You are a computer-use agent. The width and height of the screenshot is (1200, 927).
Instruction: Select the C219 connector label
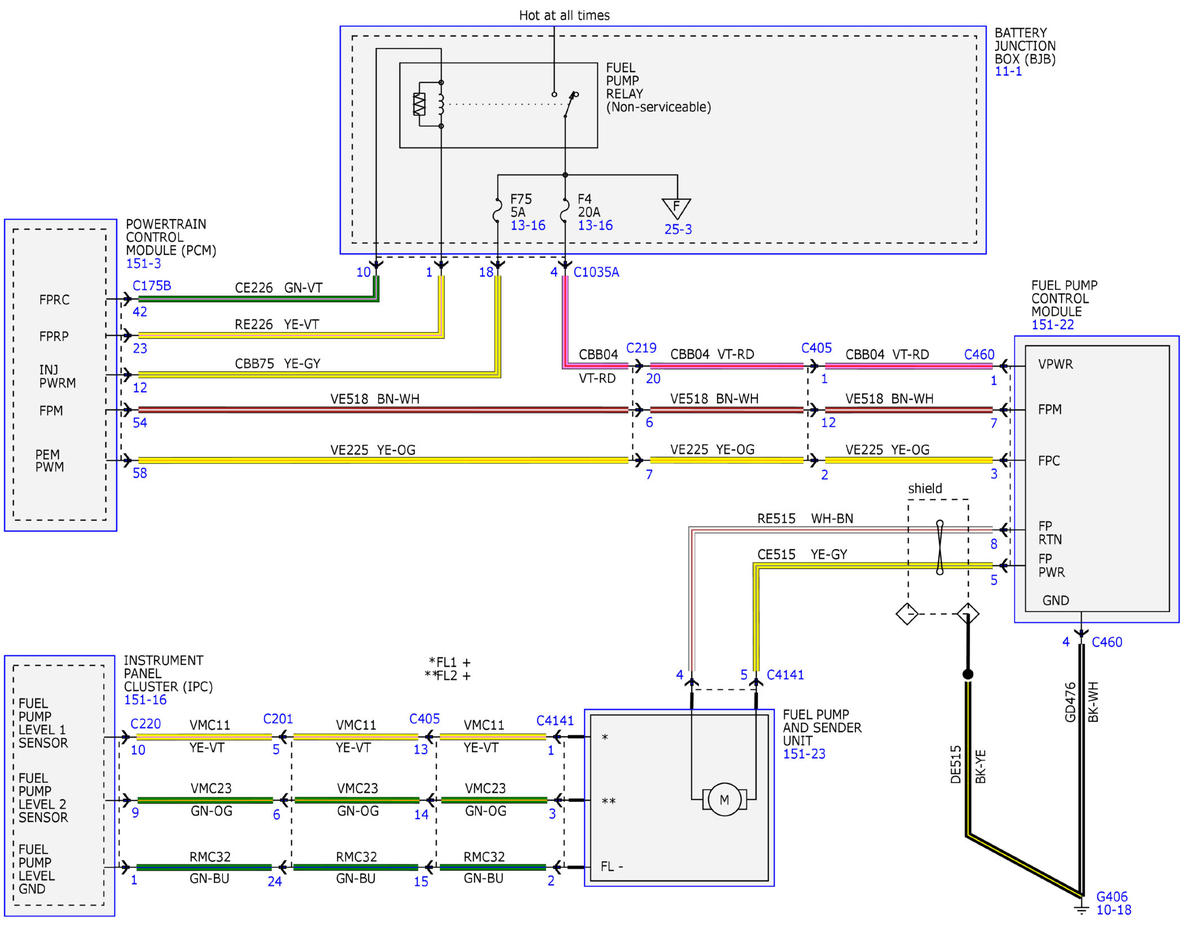(x=639, y=348)
